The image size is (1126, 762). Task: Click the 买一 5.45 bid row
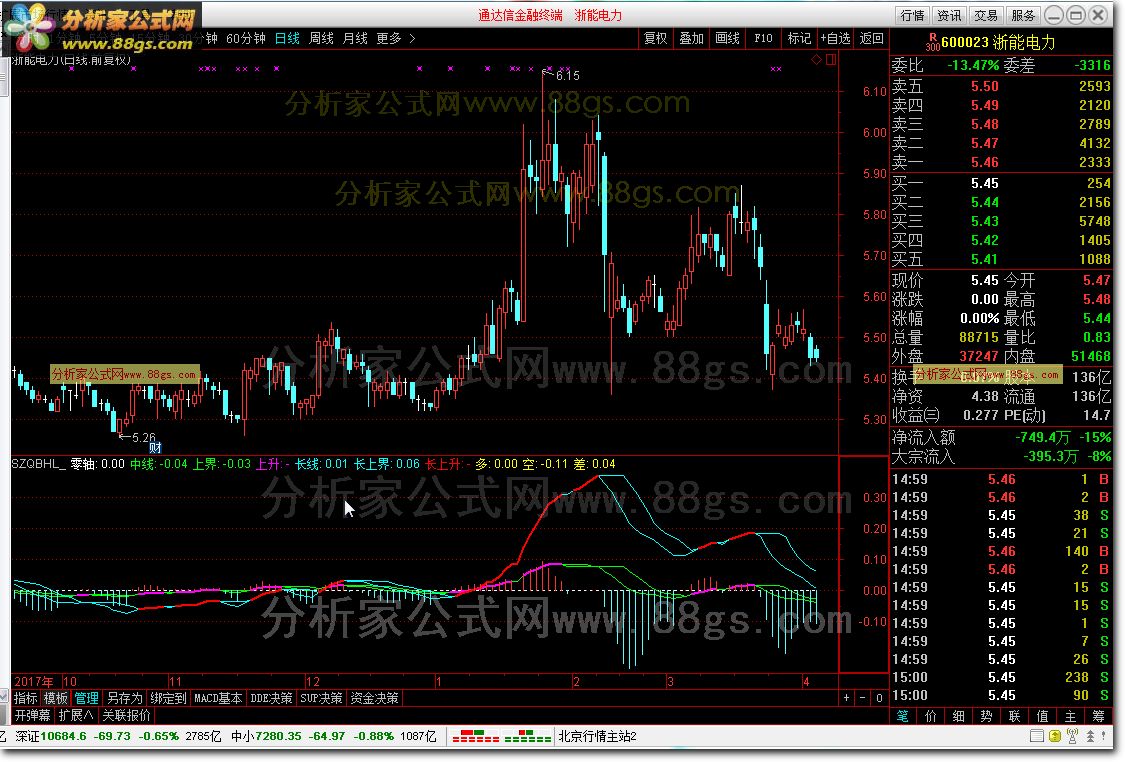pyautogui.click(x=1001, y=183)
